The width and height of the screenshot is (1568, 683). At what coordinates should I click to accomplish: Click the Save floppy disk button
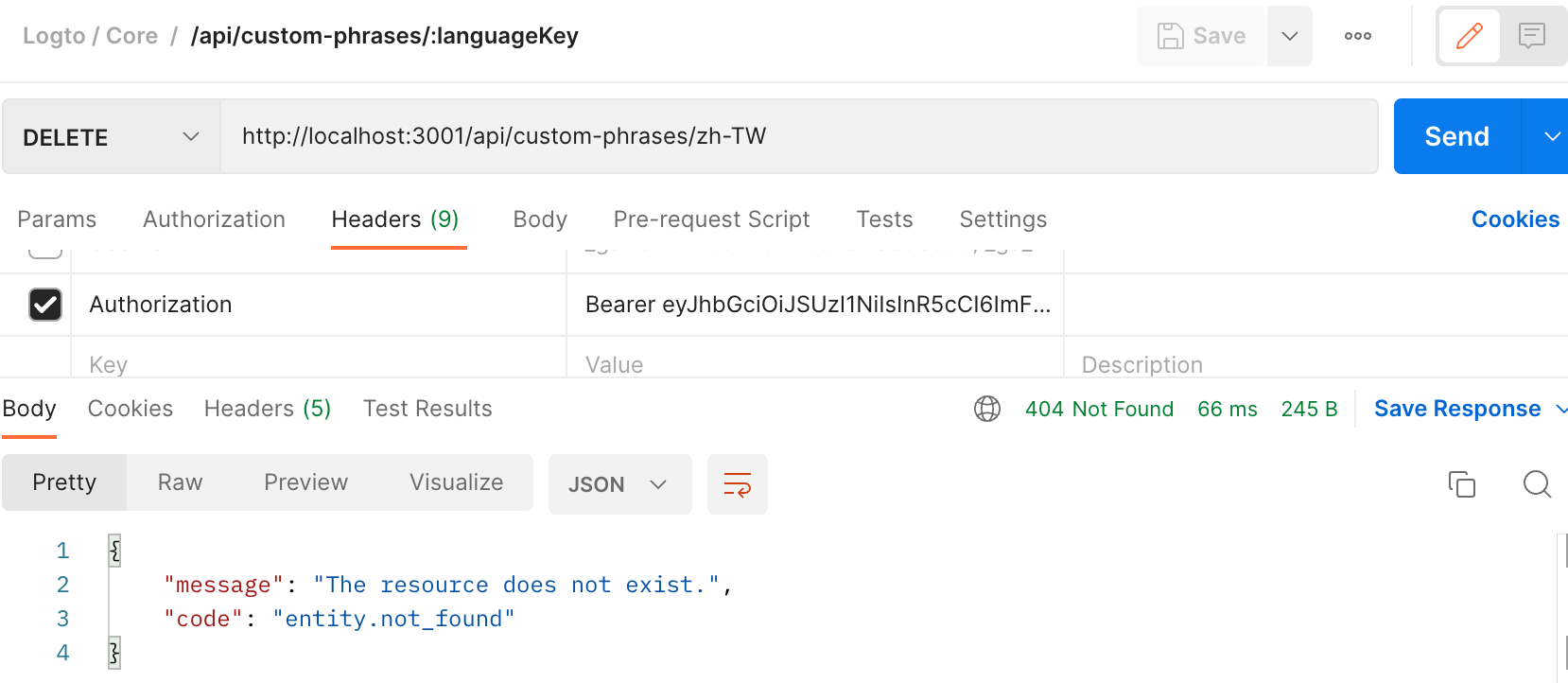(1201, 36)
